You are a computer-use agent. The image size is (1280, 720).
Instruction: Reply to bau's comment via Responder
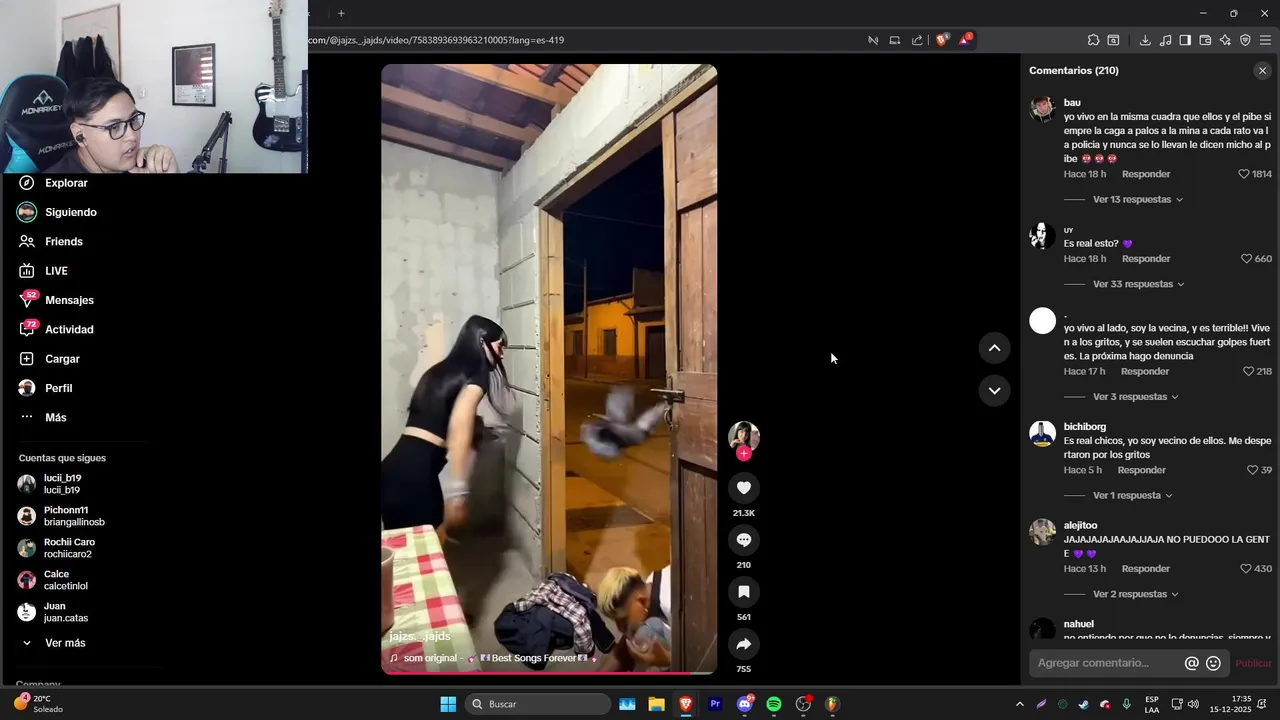click(x=1146, y=174)
